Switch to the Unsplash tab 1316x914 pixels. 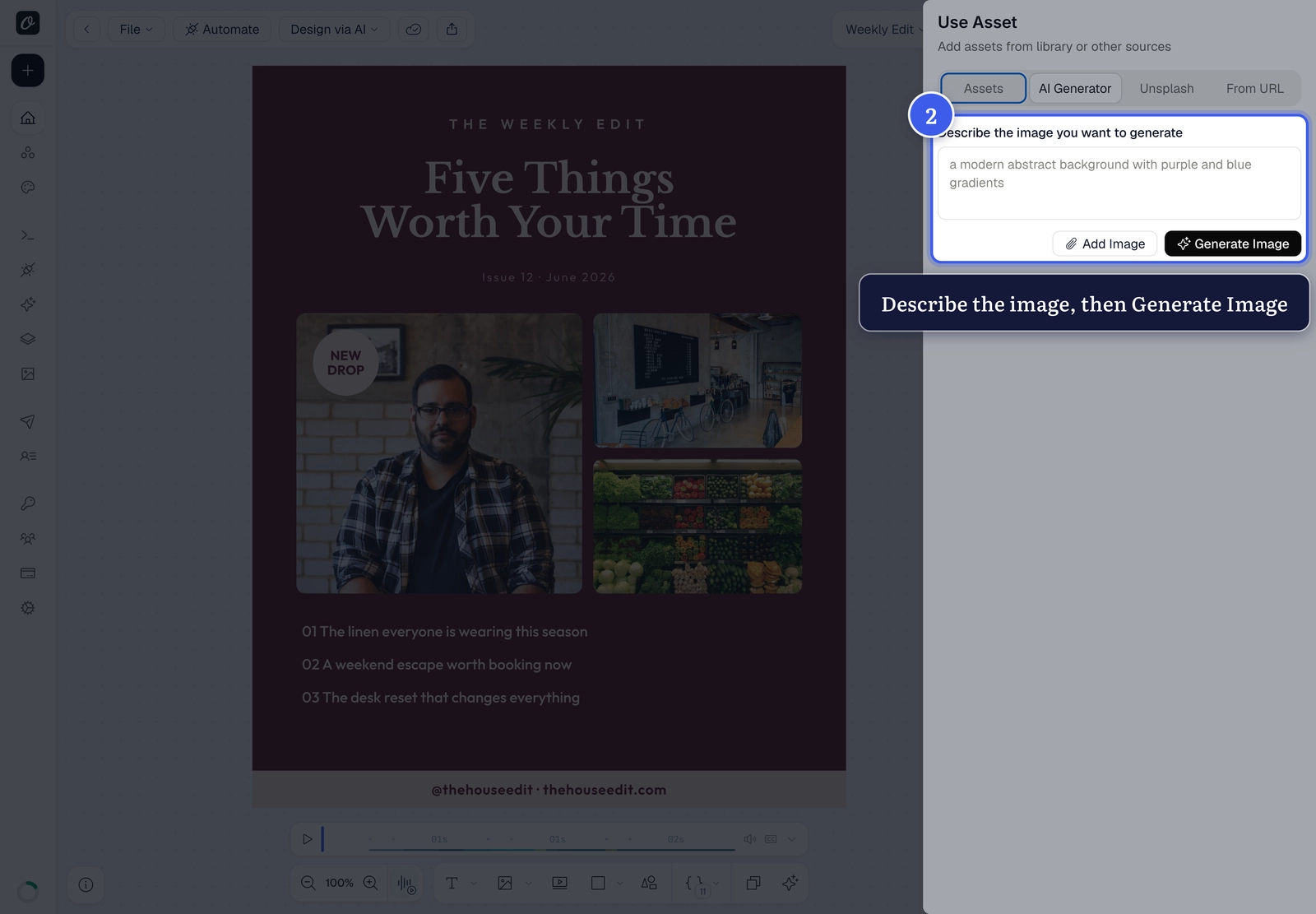[x=1166, y=88]
